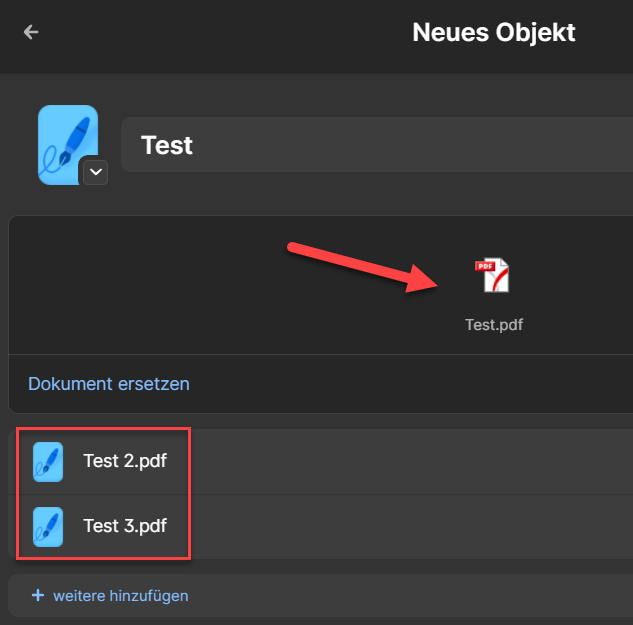
Task: Click the red PDF file icon
Action: click(492, 275)
